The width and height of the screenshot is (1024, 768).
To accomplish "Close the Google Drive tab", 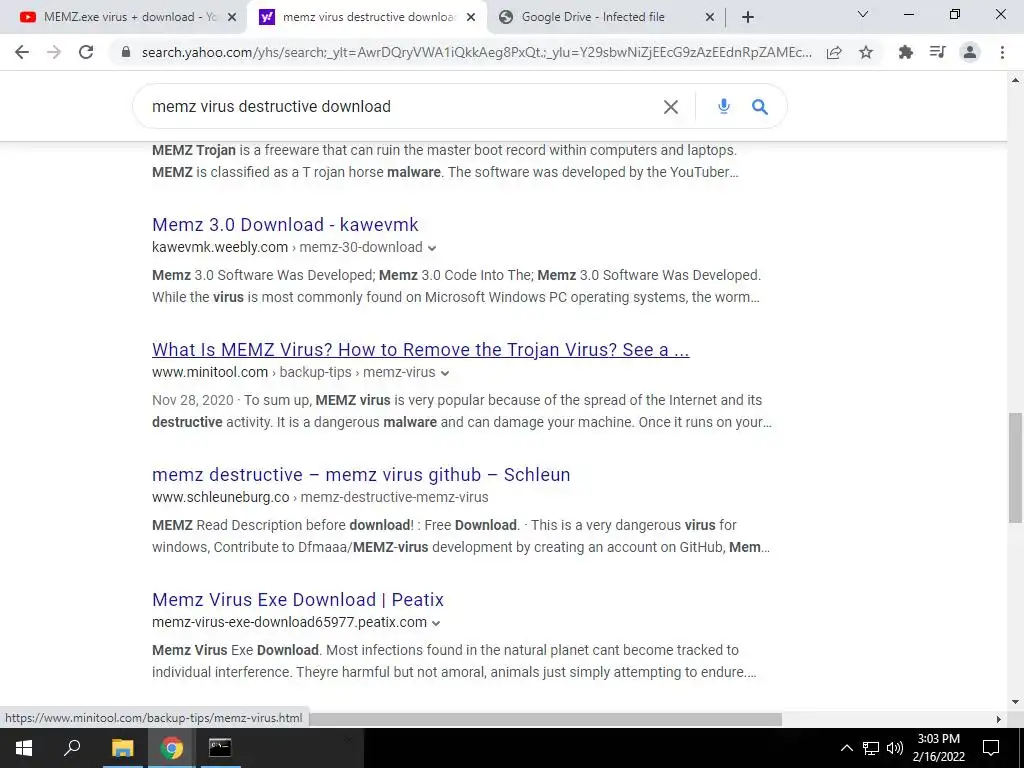I will (x=710, y=18).
